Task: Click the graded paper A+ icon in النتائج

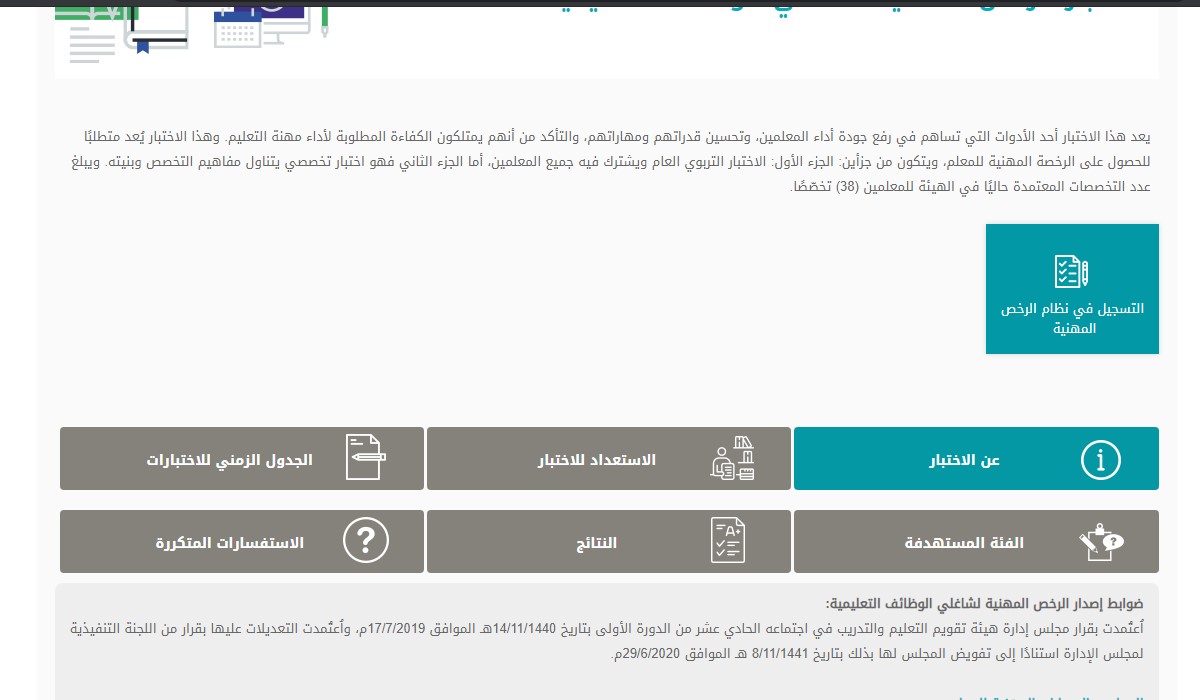Action: click(728, 541)
